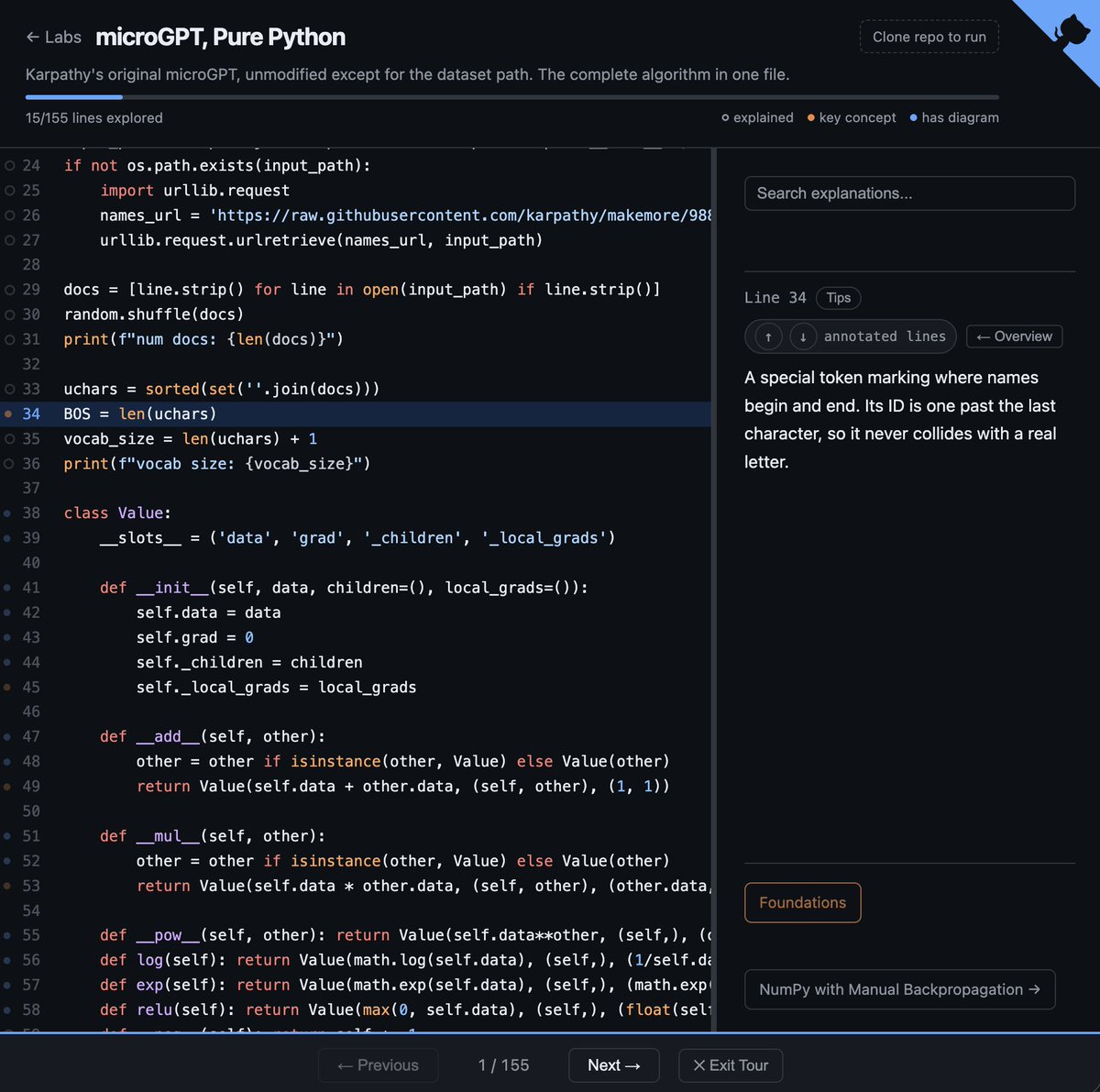Exit the tour

pos(731,1065)
